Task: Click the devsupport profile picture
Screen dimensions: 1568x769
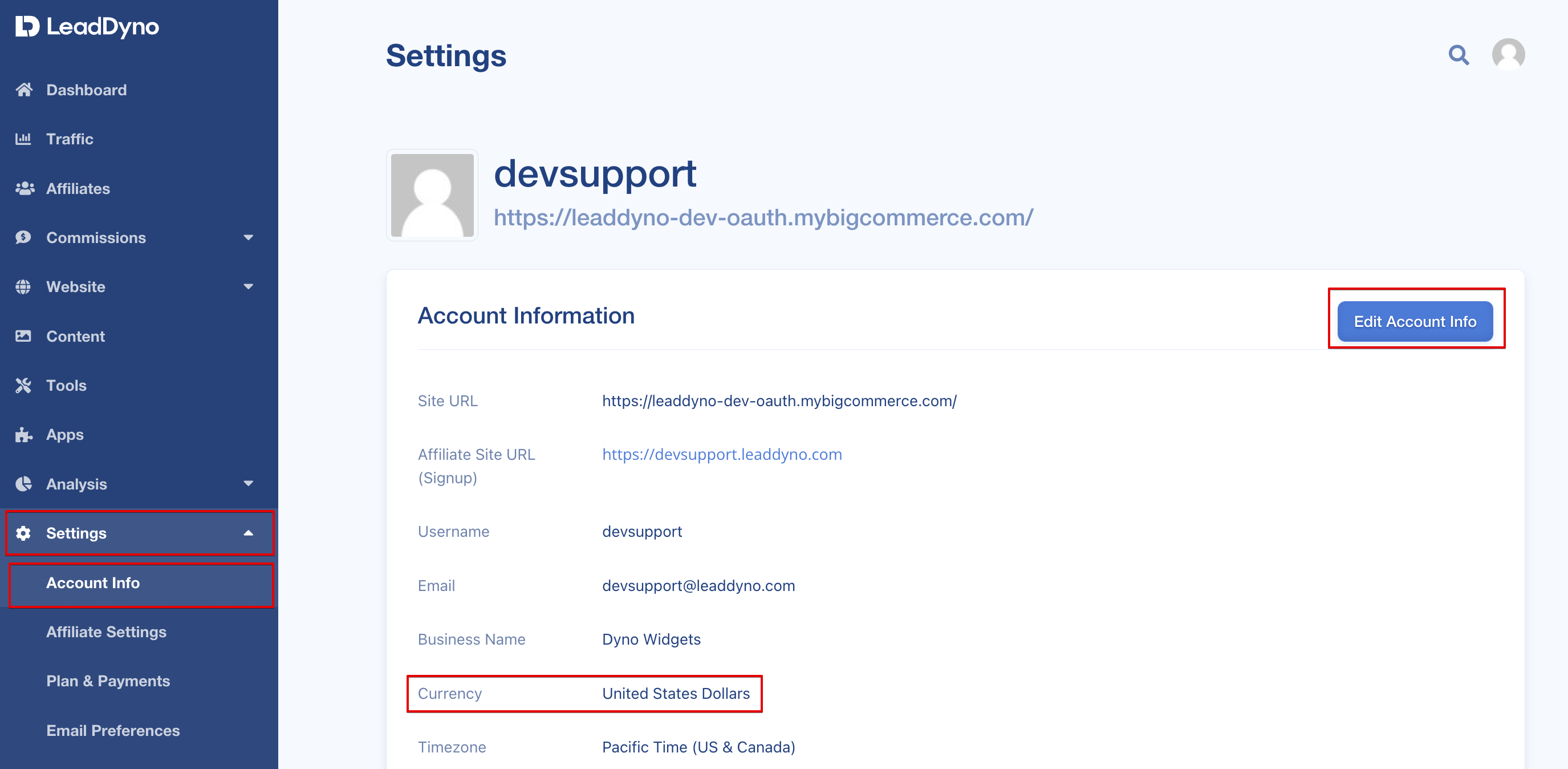Action: [x=432, y=195]
